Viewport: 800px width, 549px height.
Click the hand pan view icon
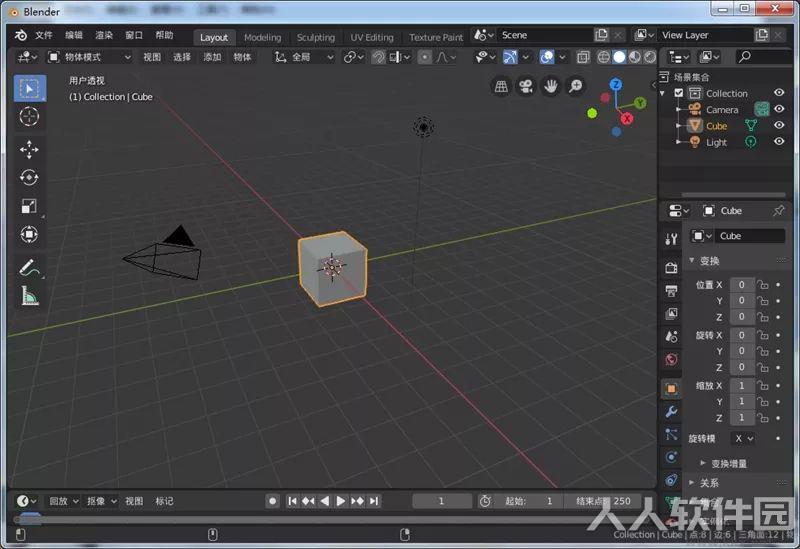click(551, 86)
